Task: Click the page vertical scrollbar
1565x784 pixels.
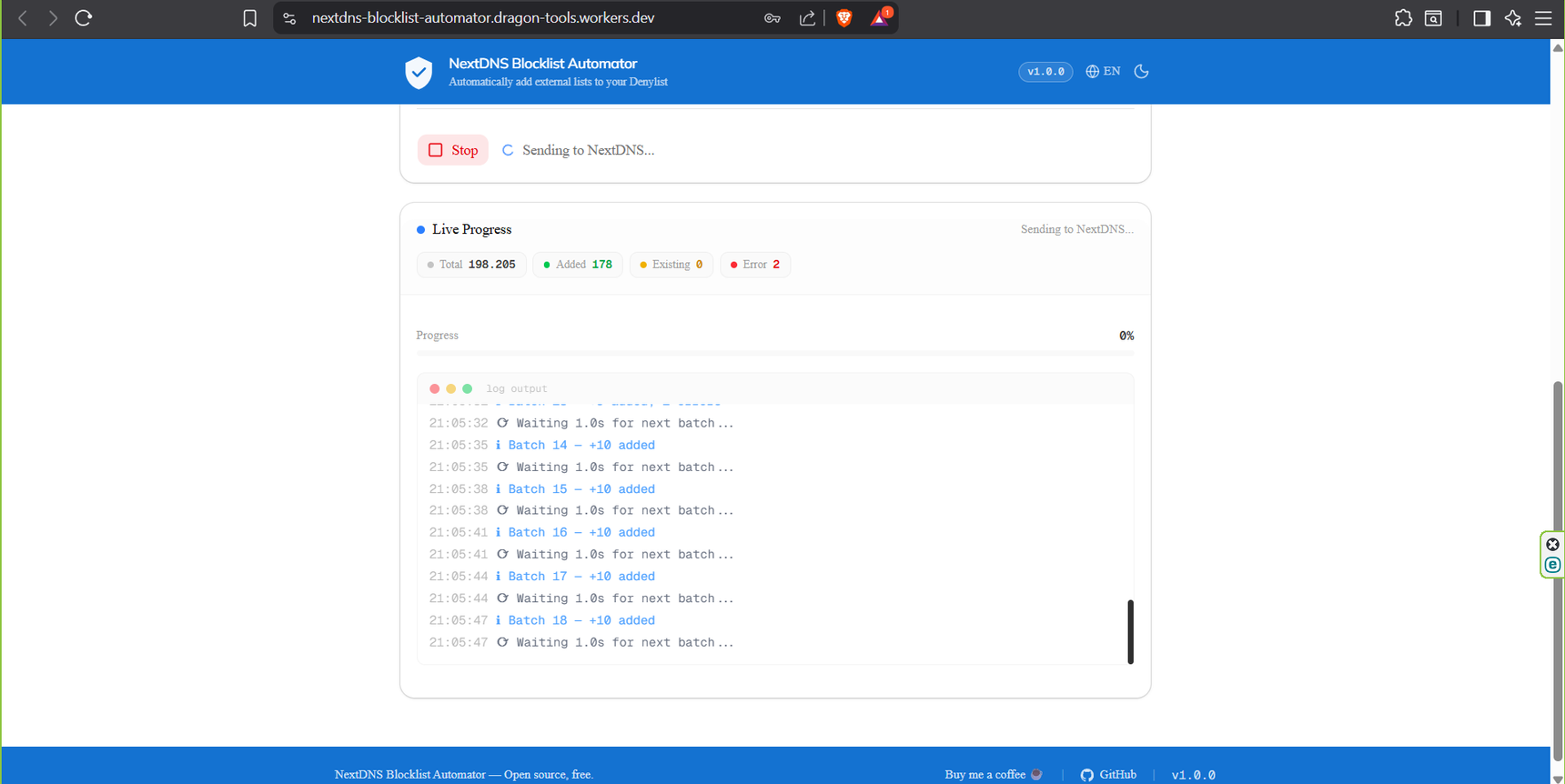Action: click(x=1558, y=570)
